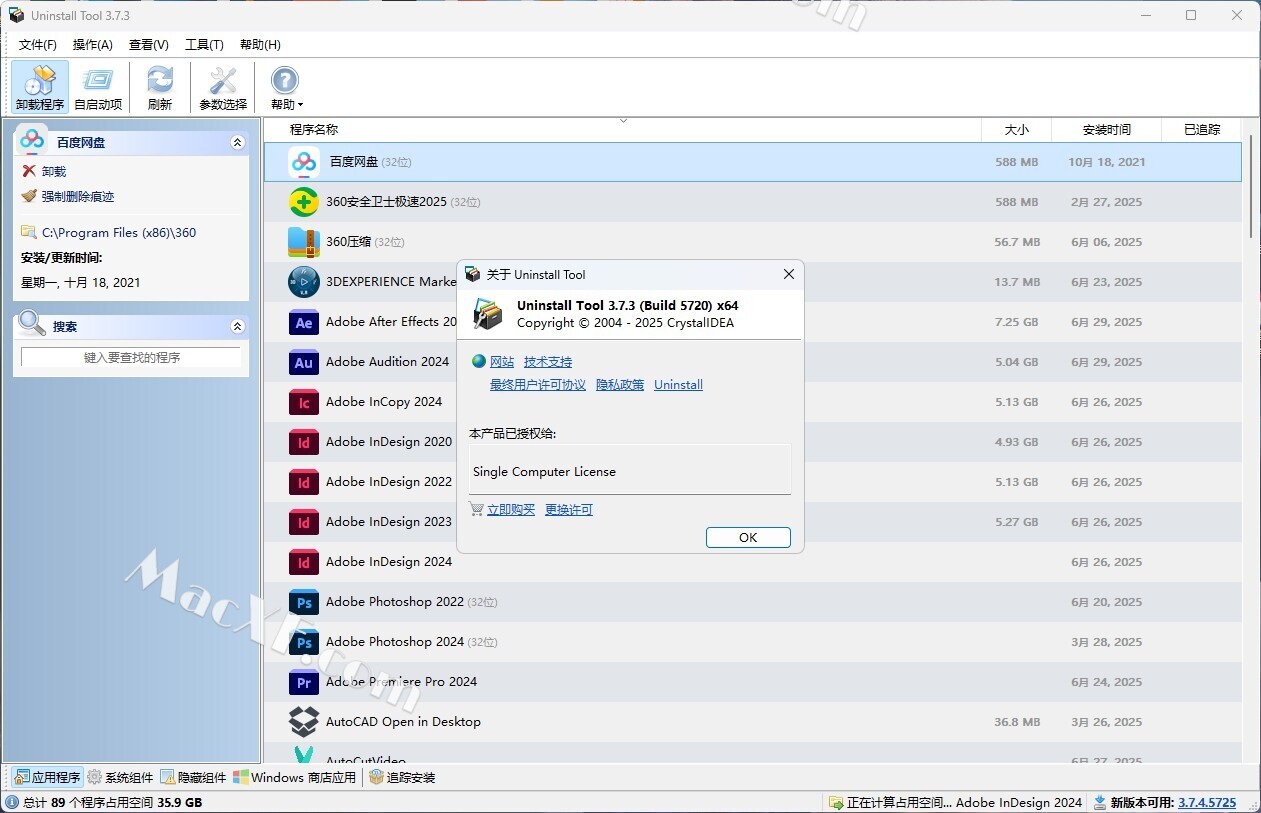Collapse the 搜索 sidebar panel
The height and width of the screenshot is (813, 1261).
coord(237,326)
